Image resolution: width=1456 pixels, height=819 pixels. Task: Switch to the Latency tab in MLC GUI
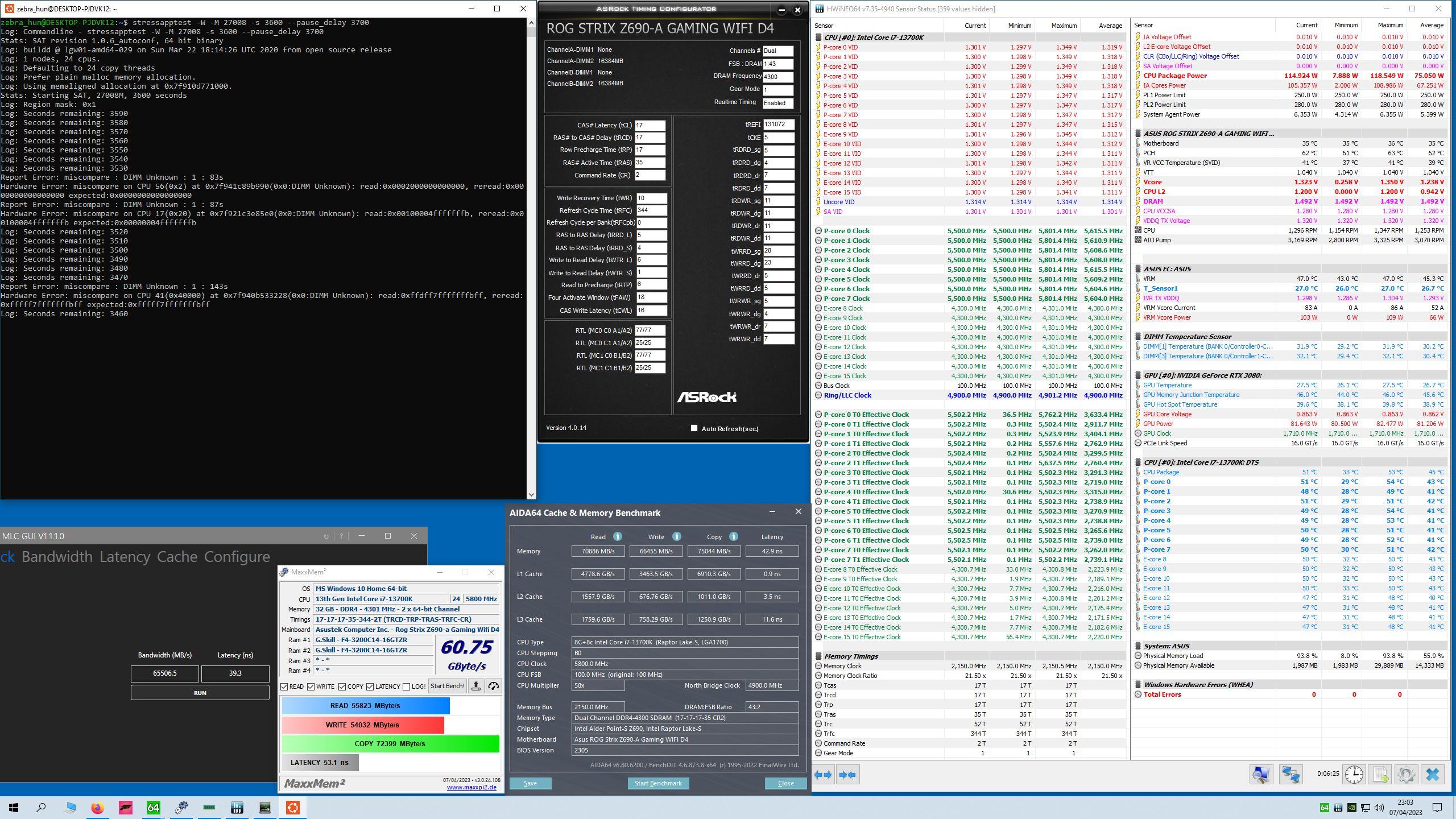(125, 557)
